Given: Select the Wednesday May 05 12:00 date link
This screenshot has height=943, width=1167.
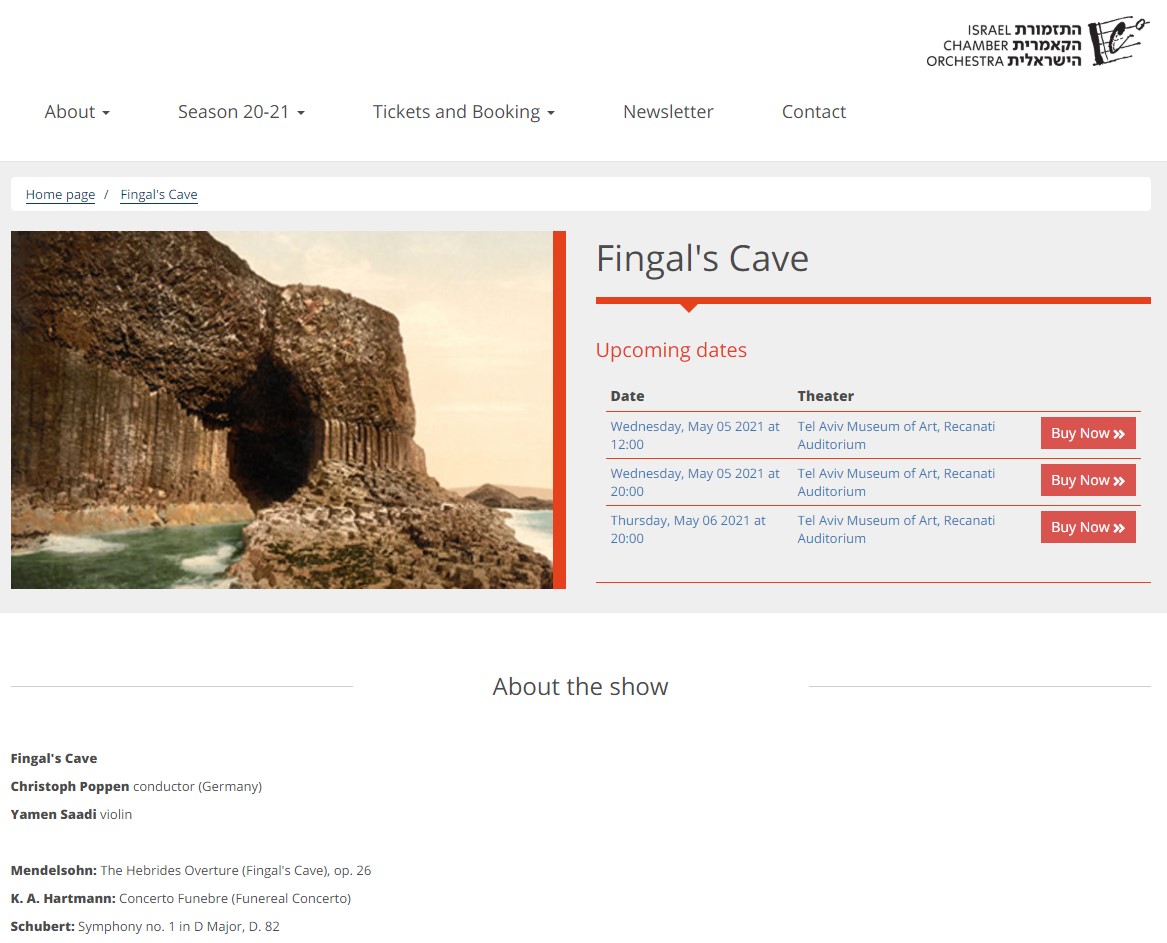Looking at the screenshot, I should (694, 435).
